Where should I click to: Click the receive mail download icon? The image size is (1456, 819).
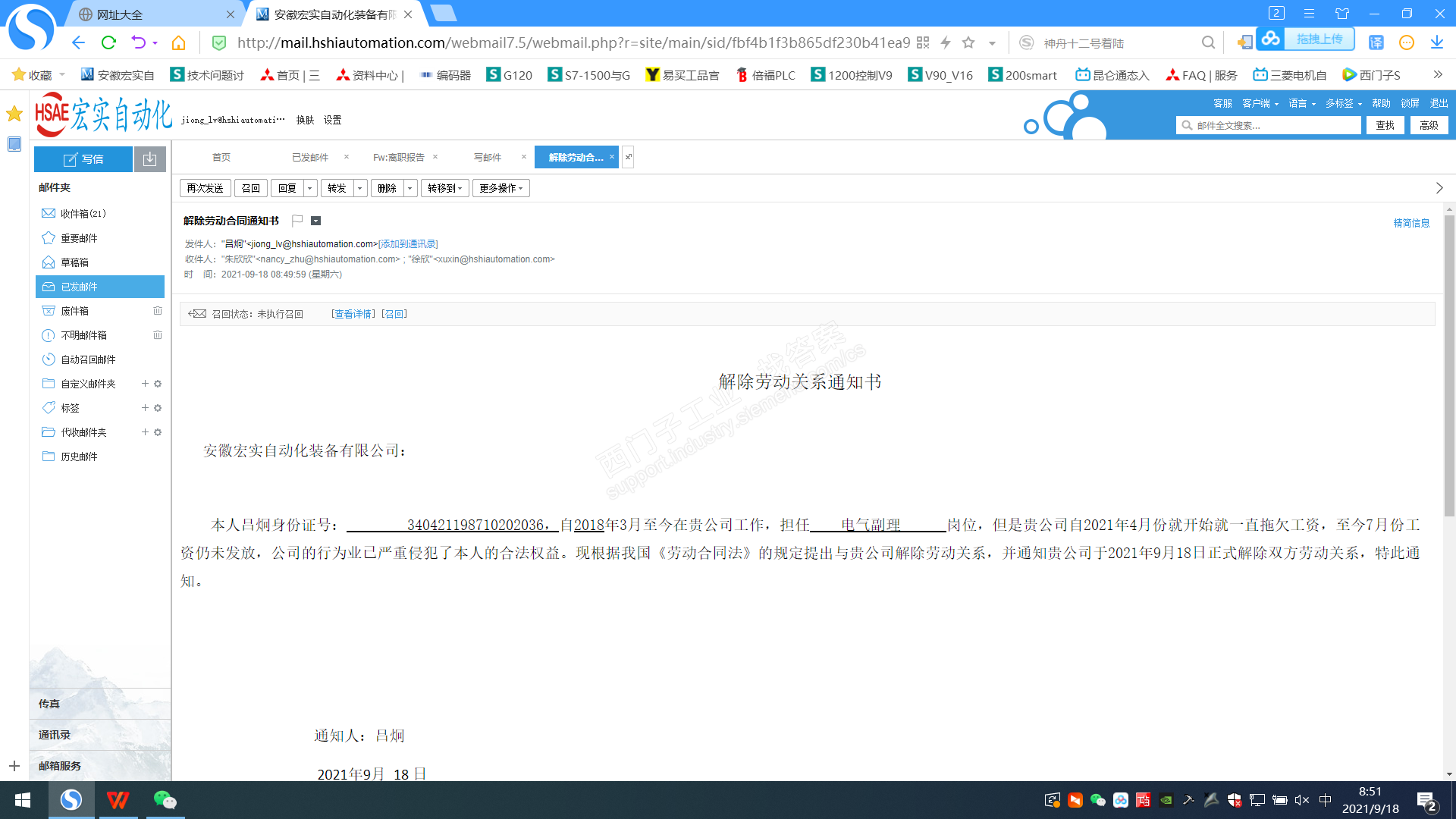point(150,159)
